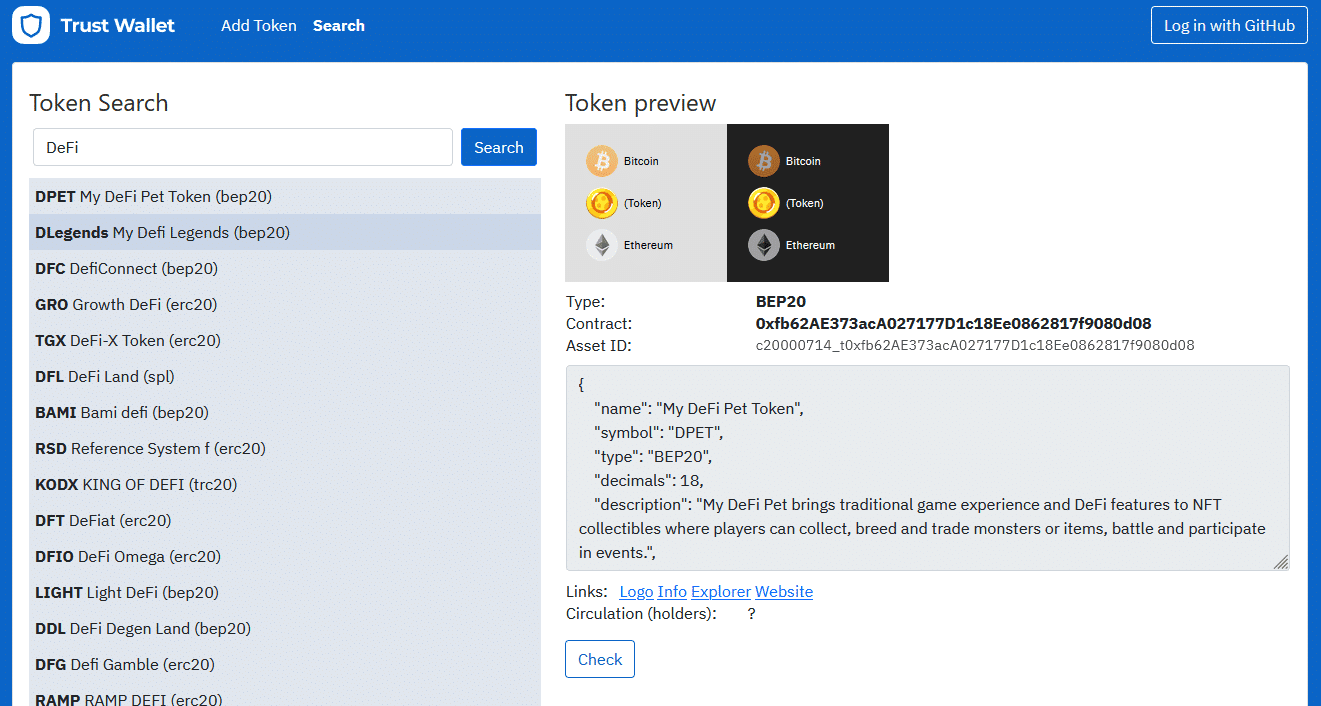Click inside the token JSON text area
This screenshot has height=706, width=1321.
(x=927, y=468)
